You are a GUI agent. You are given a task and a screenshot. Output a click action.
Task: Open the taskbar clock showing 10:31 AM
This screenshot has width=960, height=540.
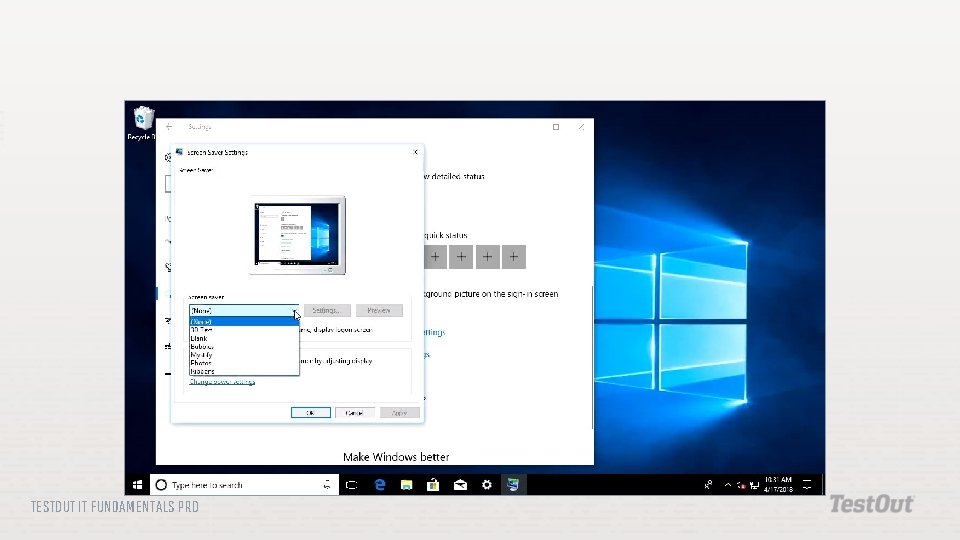tap(778, 485)
